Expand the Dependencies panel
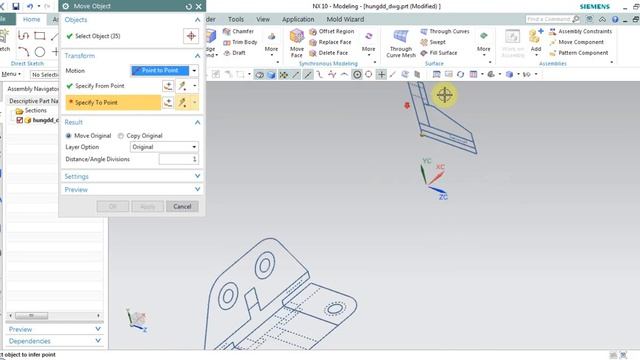The image size is (640, 360). coord(98,341)
